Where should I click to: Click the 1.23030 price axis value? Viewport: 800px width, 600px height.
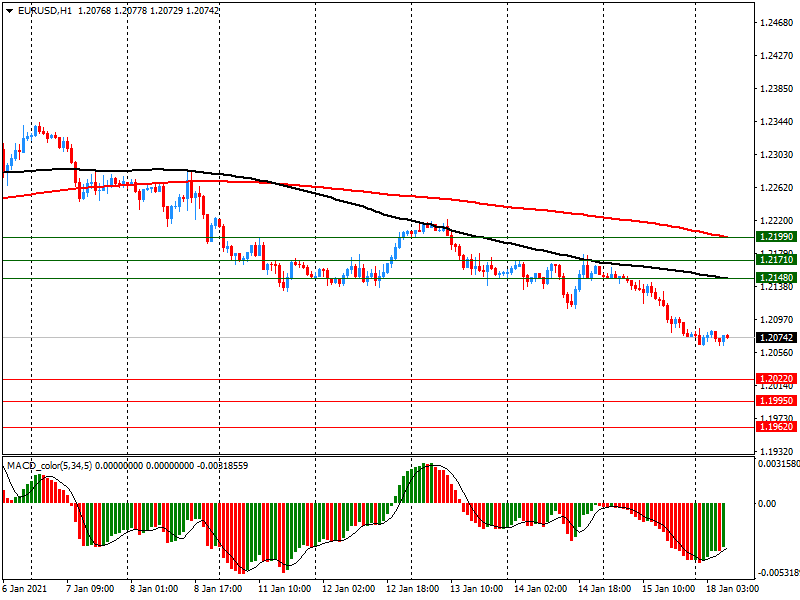(x=776, y=155)
